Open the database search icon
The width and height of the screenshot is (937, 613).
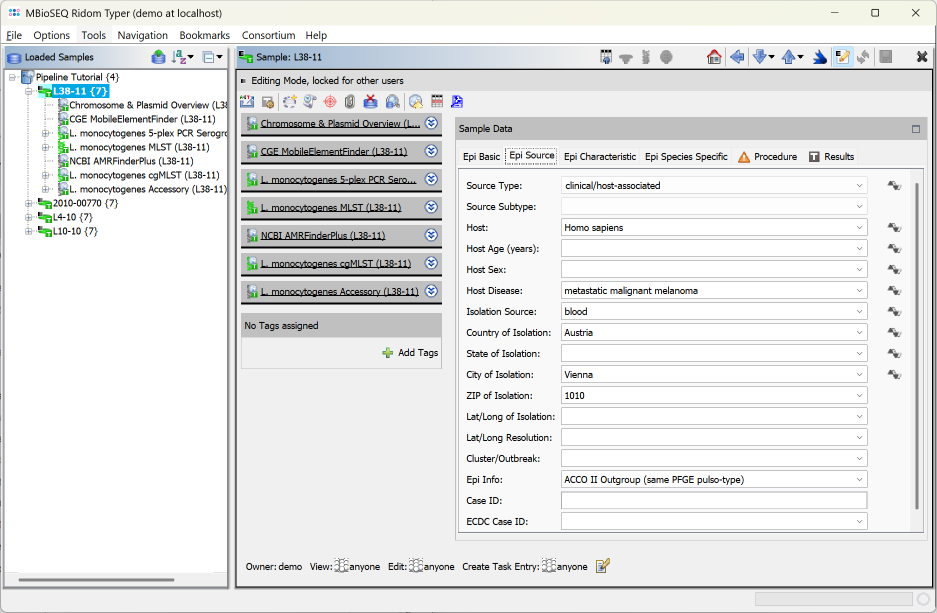(x=392, y=101)
